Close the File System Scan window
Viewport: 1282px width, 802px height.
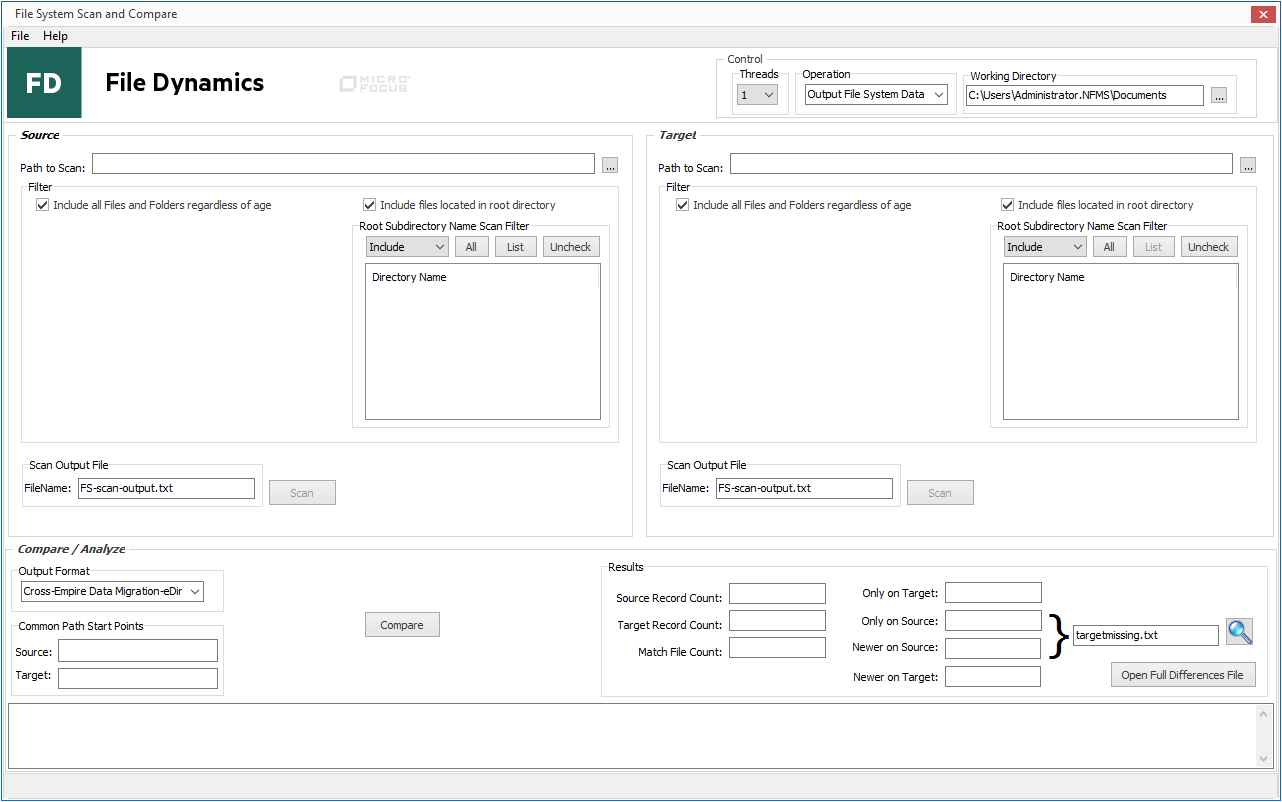pos(1262,14)
